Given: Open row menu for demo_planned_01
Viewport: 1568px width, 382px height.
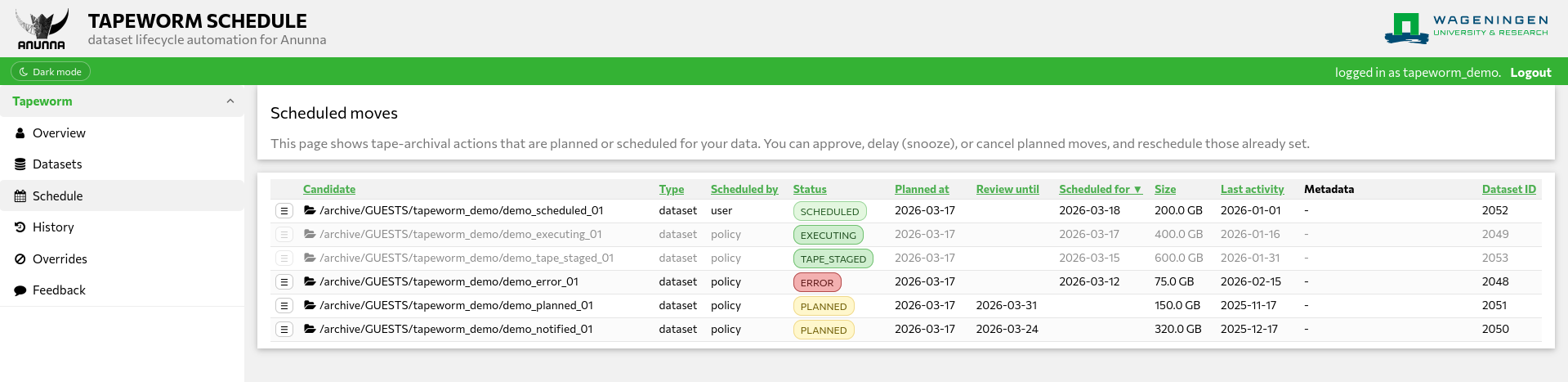Looking at the screenshot, I should [284, 306].
